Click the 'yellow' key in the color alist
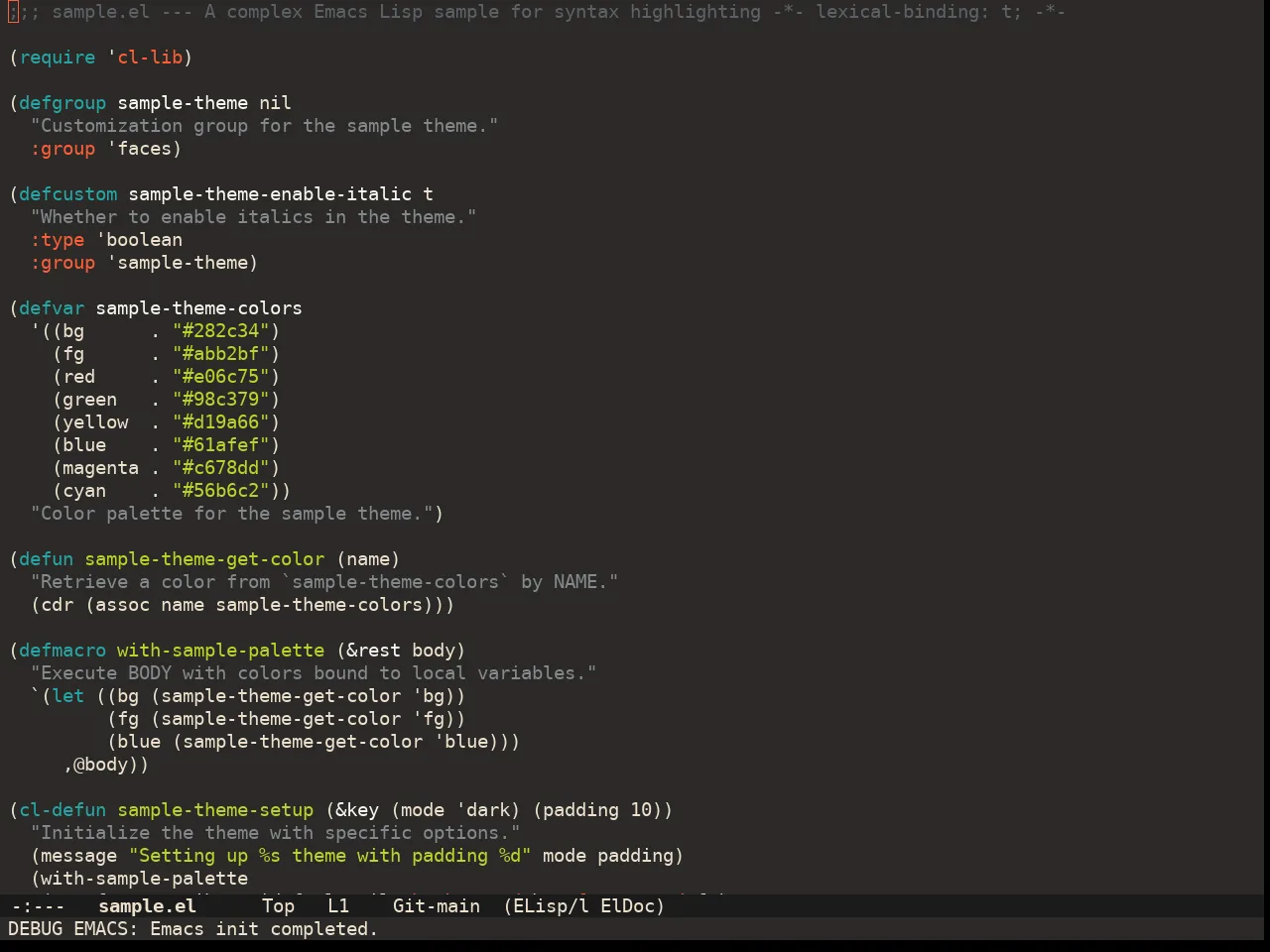Screen dimensions: 1270x952 (95, 422)
